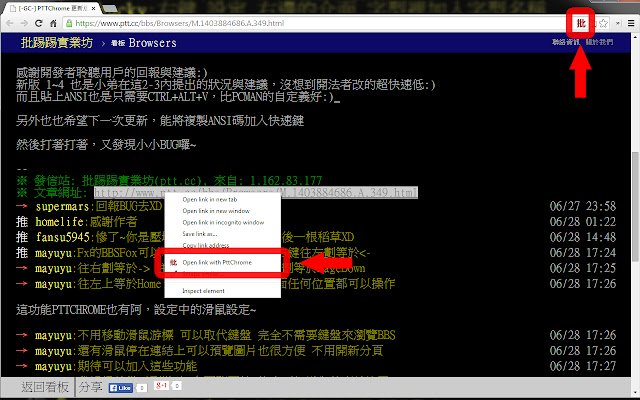Click the green line starting 發信站
The height and width of the screenshot is (400, 640).
(x=169, y=180)
